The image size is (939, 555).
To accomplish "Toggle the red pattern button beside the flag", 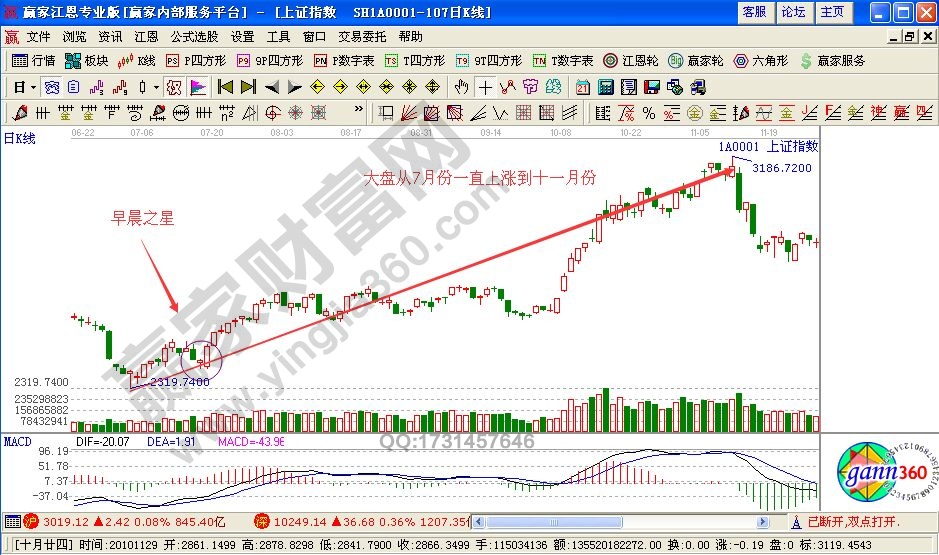I will coord(174,87).
